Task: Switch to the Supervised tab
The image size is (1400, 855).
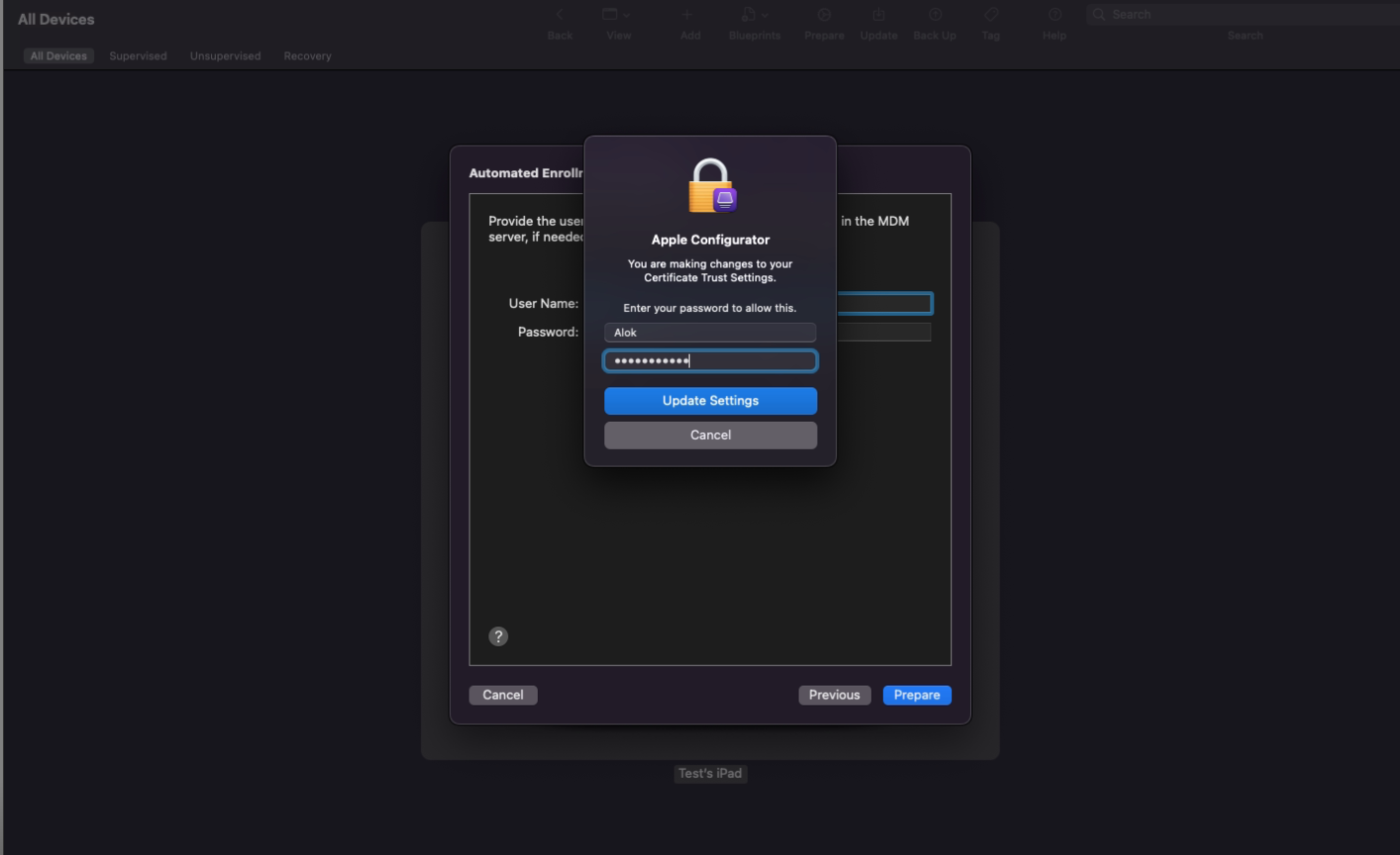Action: coord(138,55)
